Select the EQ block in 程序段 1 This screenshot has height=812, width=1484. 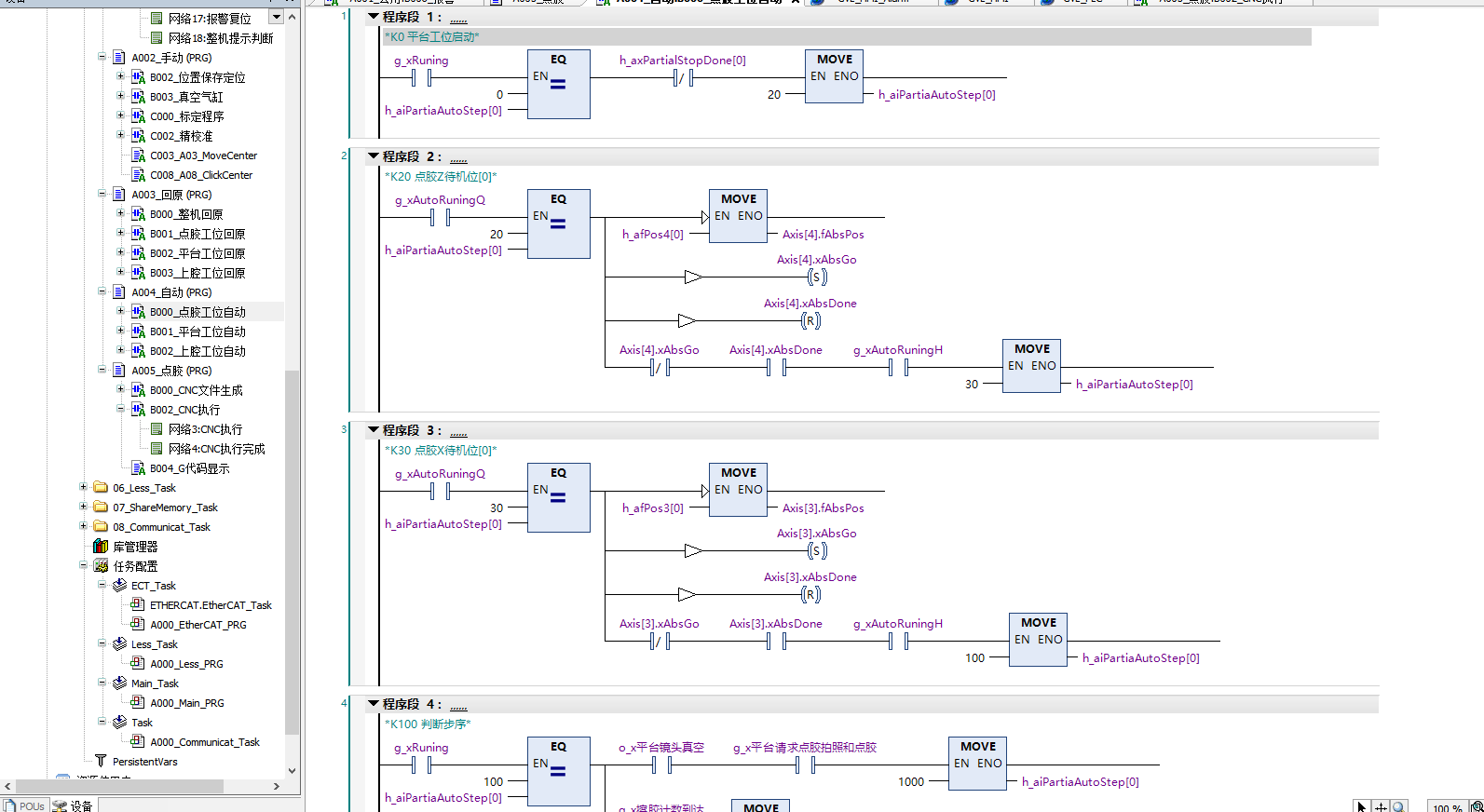559,84
